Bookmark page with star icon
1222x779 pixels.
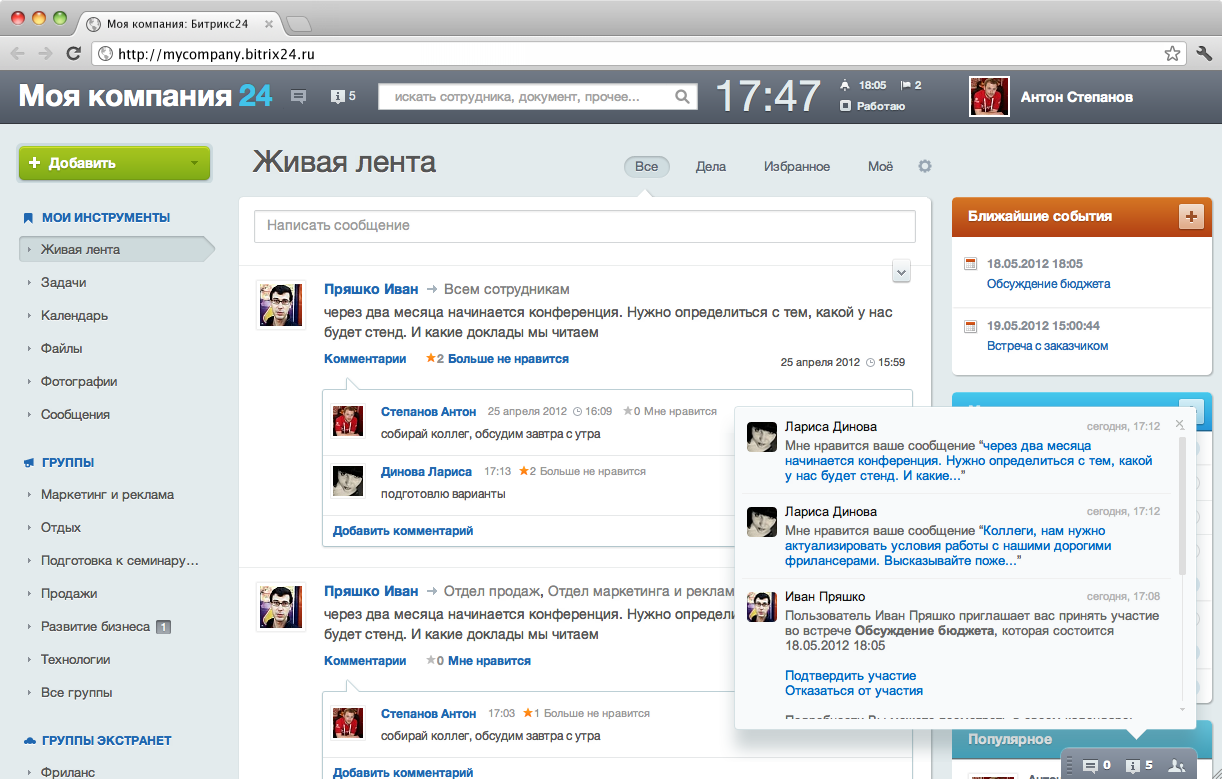pyautogui.click(x=1172, y=54)
